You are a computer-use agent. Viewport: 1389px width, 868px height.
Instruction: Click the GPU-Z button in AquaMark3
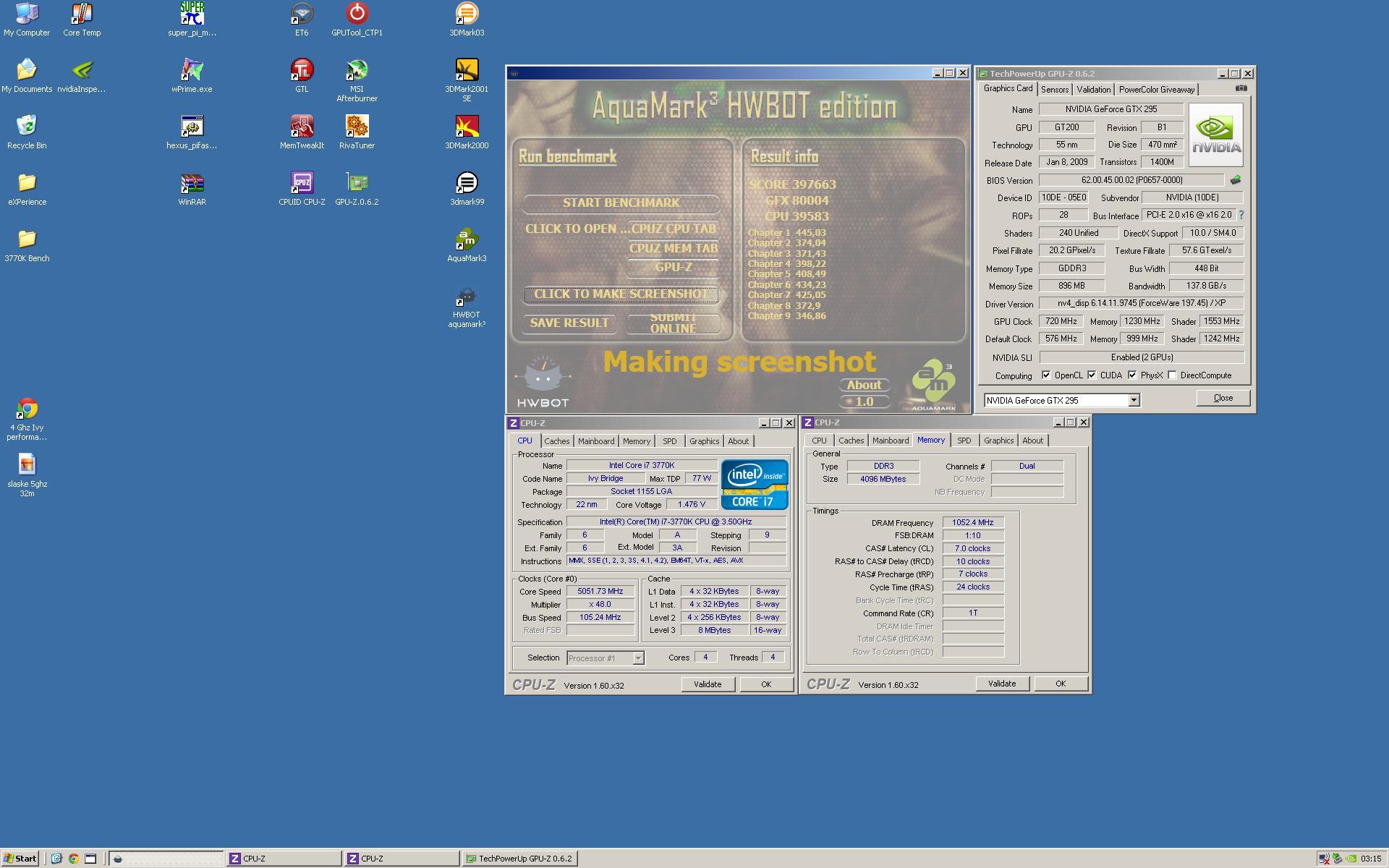point(674,267)
